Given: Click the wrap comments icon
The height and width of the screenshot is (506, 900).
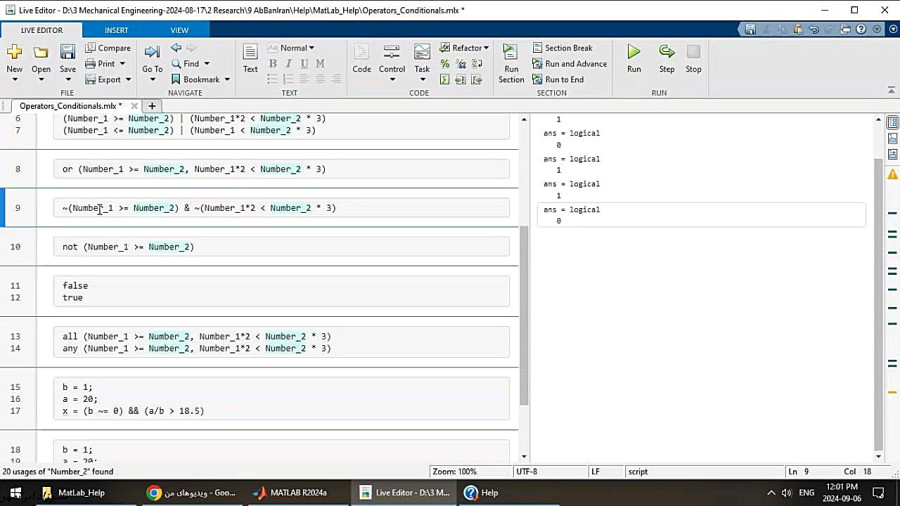Looking at the screenshot, I should click(477, 64).
